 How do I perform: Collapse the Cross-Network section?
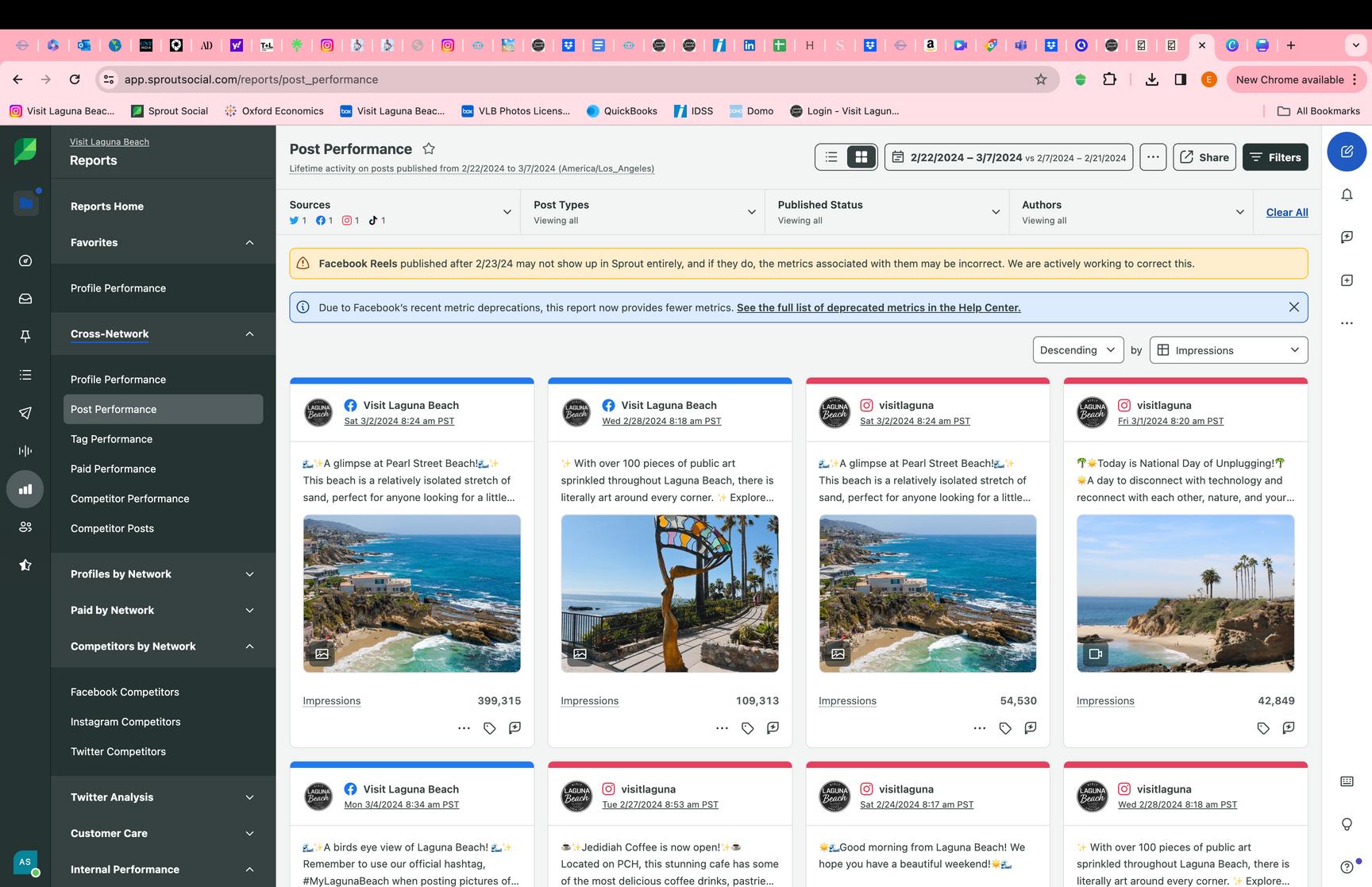[x=163, y=334]
